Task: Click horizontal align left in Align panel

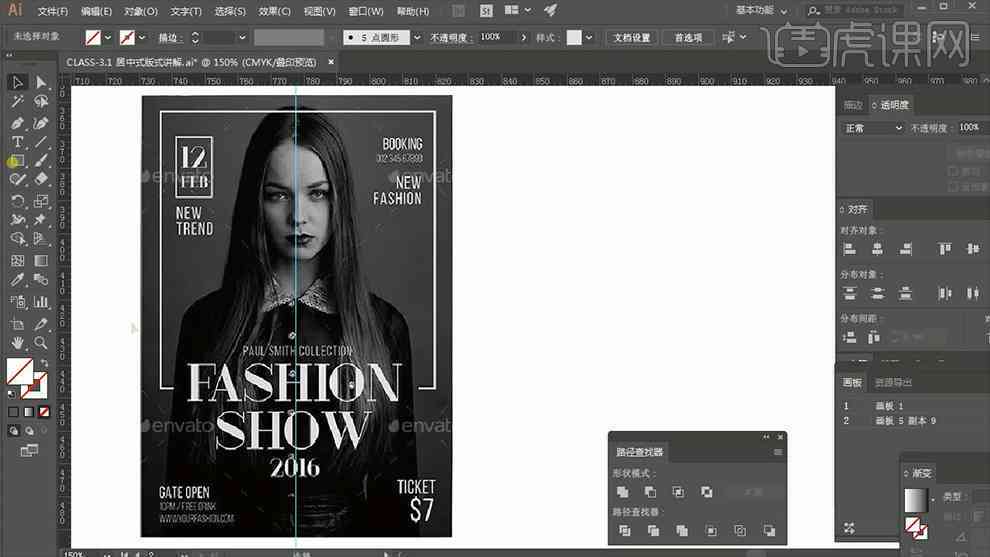Action: pos(850,249)
